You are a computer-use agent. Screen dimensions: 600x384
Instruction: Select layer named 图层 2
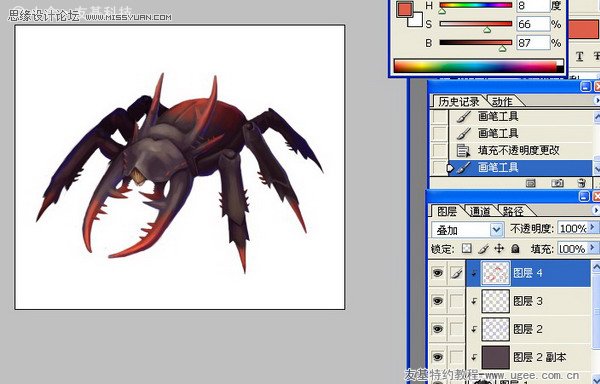528,329
